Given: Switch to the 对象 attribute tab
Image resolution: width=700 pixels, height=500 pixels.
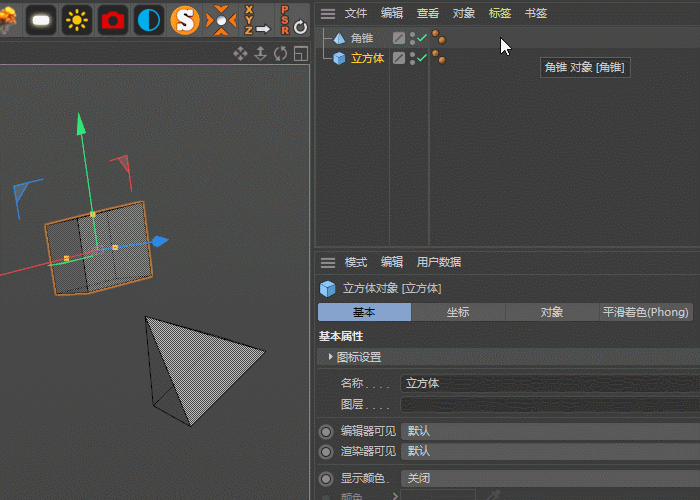Looking at the screenshot, I should (x=552, y=312).
